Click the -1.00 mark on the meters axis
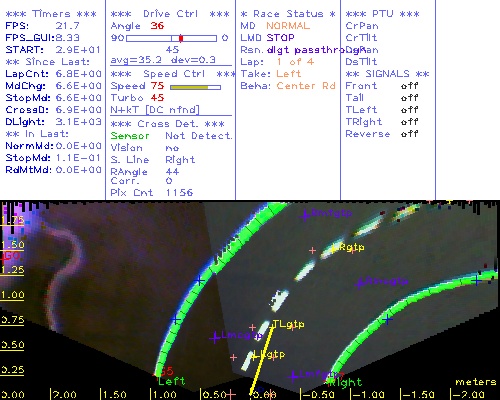 pyautogui.click(x=368, y=395)
